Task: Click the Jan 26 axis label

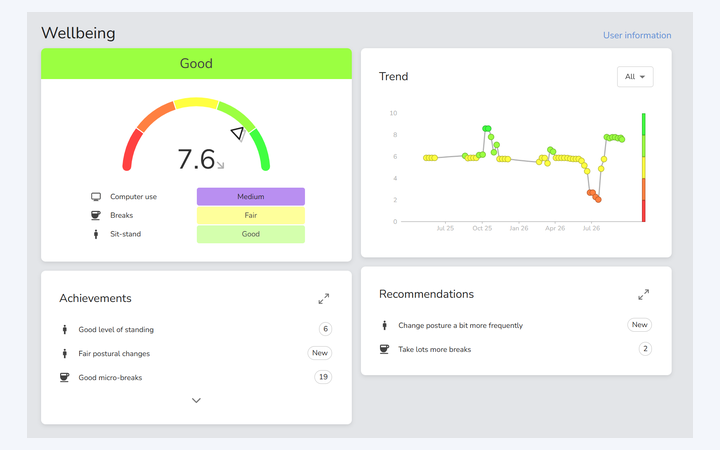Action: point(519,228)
